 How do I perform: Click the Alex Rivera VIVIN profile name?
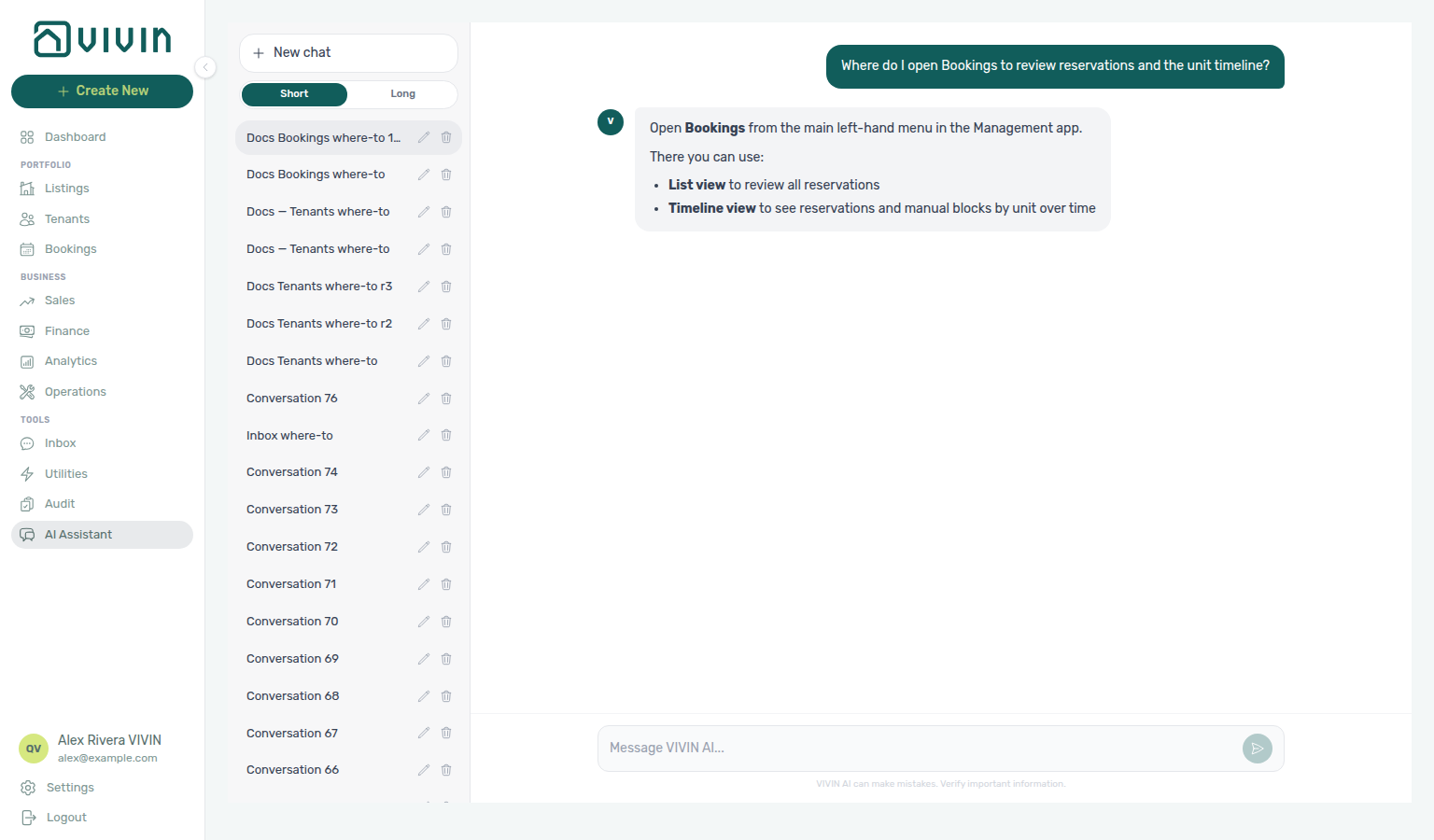[109, 740]
